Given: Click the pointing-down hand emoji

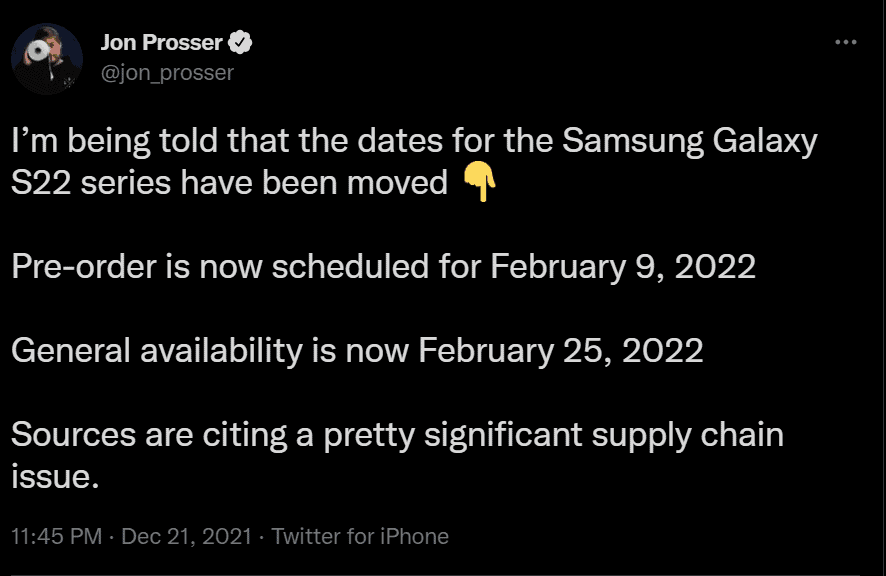Looking at the screenshot, I should point(479,181).
